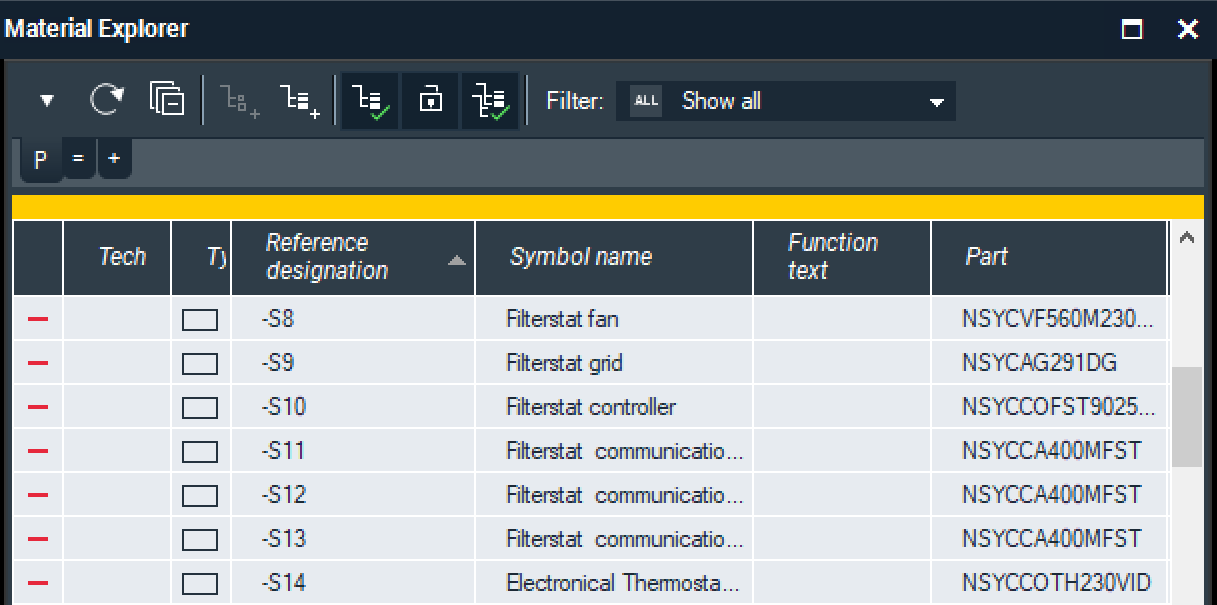
Task: Click the collapse all icon
Action: (166, 100)
